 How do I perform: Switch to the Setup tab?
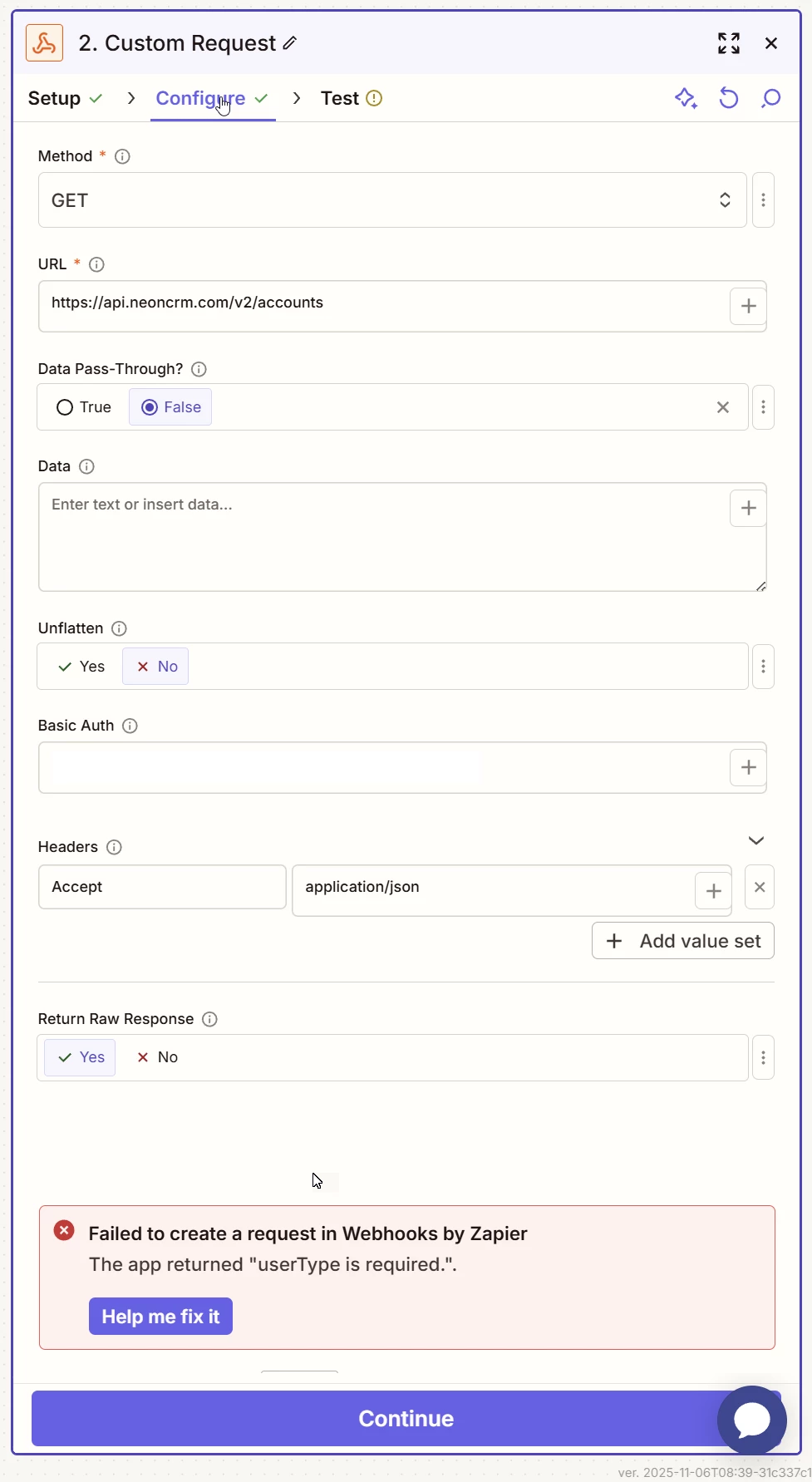coord(65,98)
